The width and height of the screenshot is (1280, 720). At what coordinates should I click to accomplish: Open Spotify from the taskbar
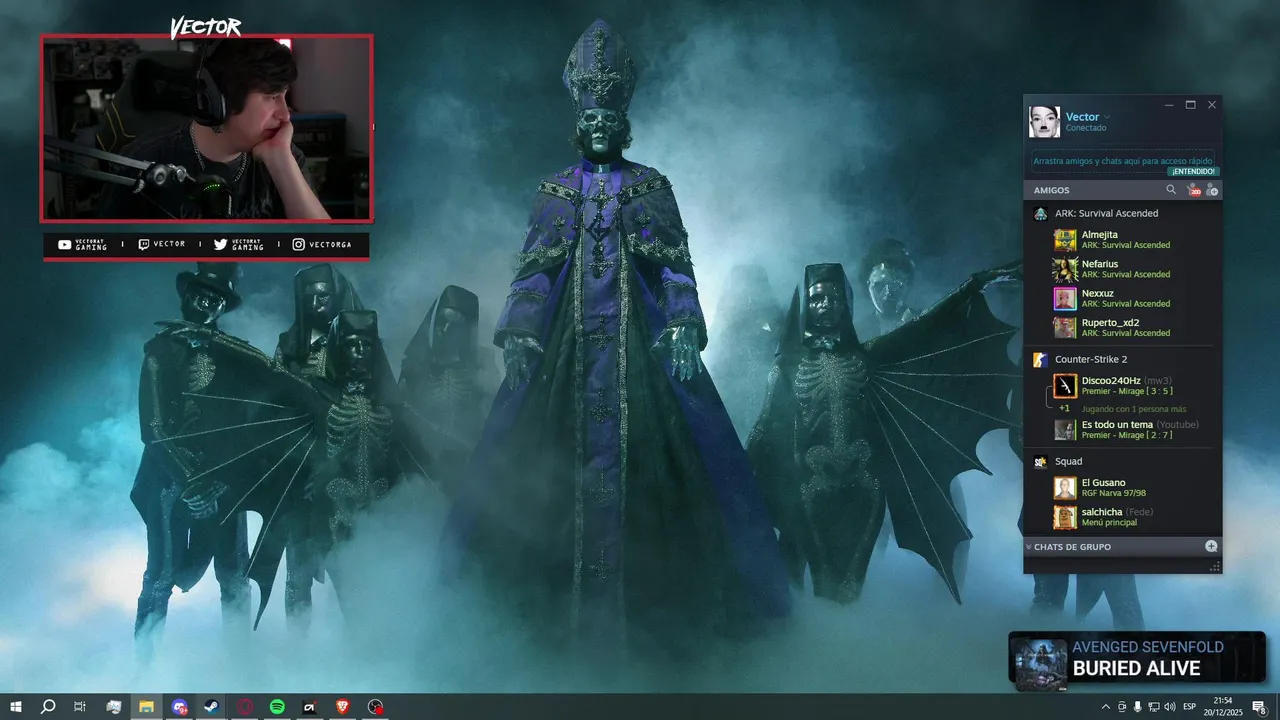click(277, 707)
